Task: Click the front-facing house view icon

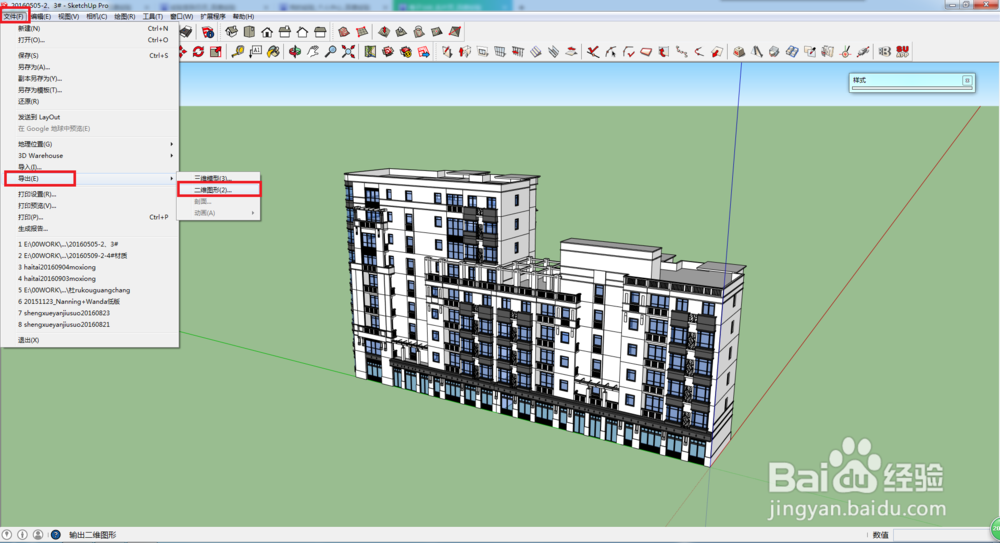Action: coord(267,31)
